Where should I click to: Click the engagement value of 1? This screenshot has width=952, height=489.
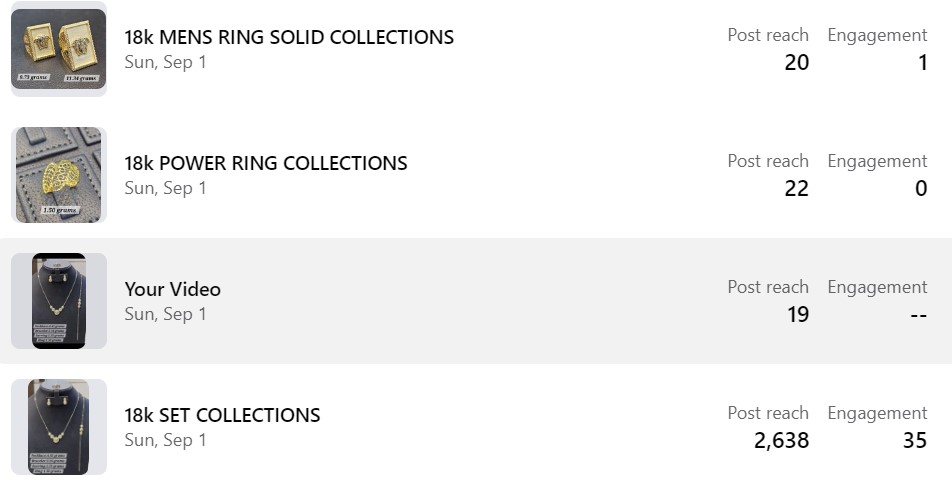[921, 63]
